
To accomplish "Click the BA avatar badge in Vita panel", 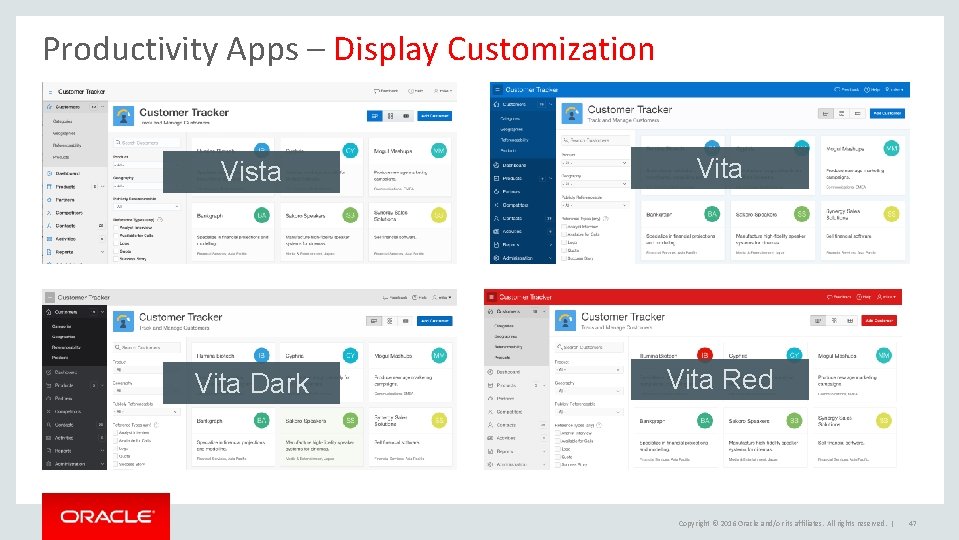I will point(712,213).
